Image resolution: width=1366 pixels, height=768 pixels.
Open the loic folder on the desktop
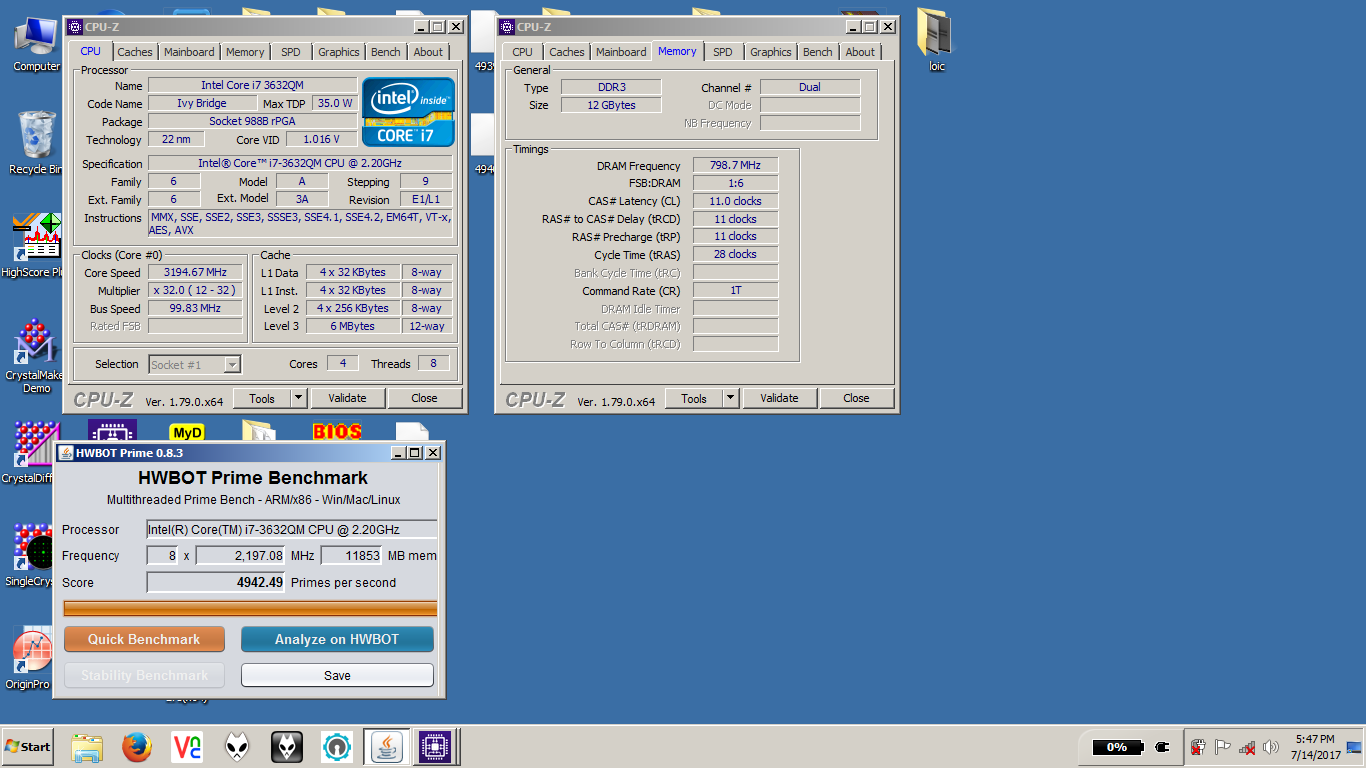936,42
